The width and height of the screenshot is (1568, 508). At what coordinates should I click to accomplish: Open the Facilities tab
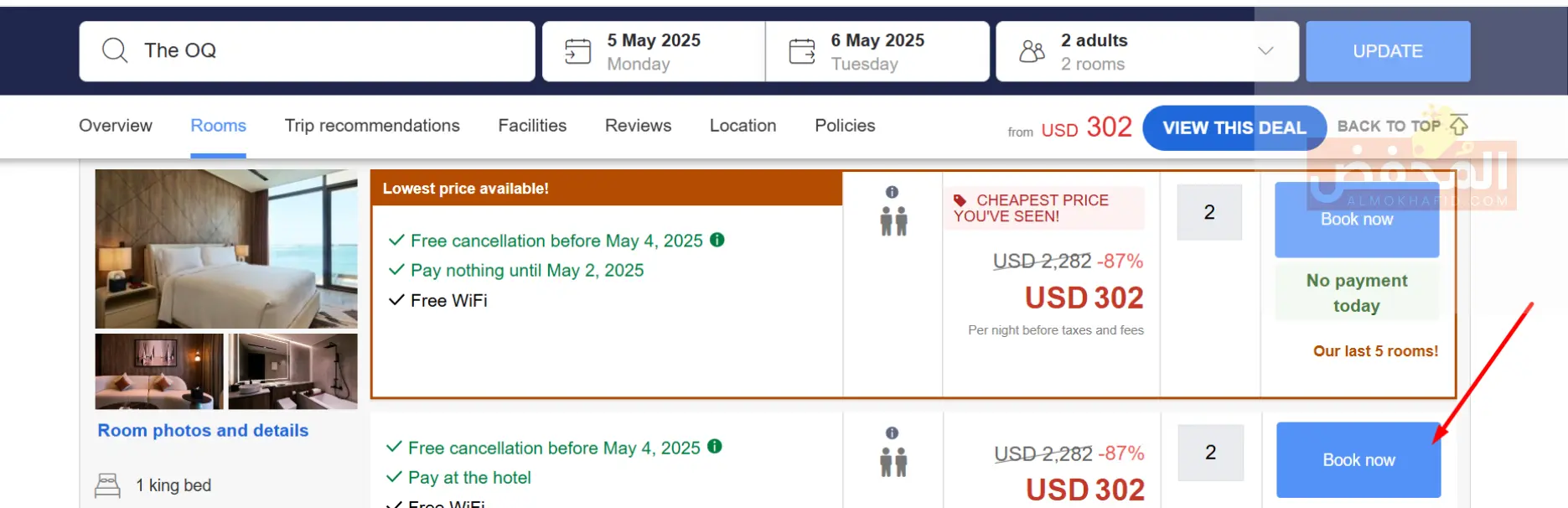tap(532, 126)
